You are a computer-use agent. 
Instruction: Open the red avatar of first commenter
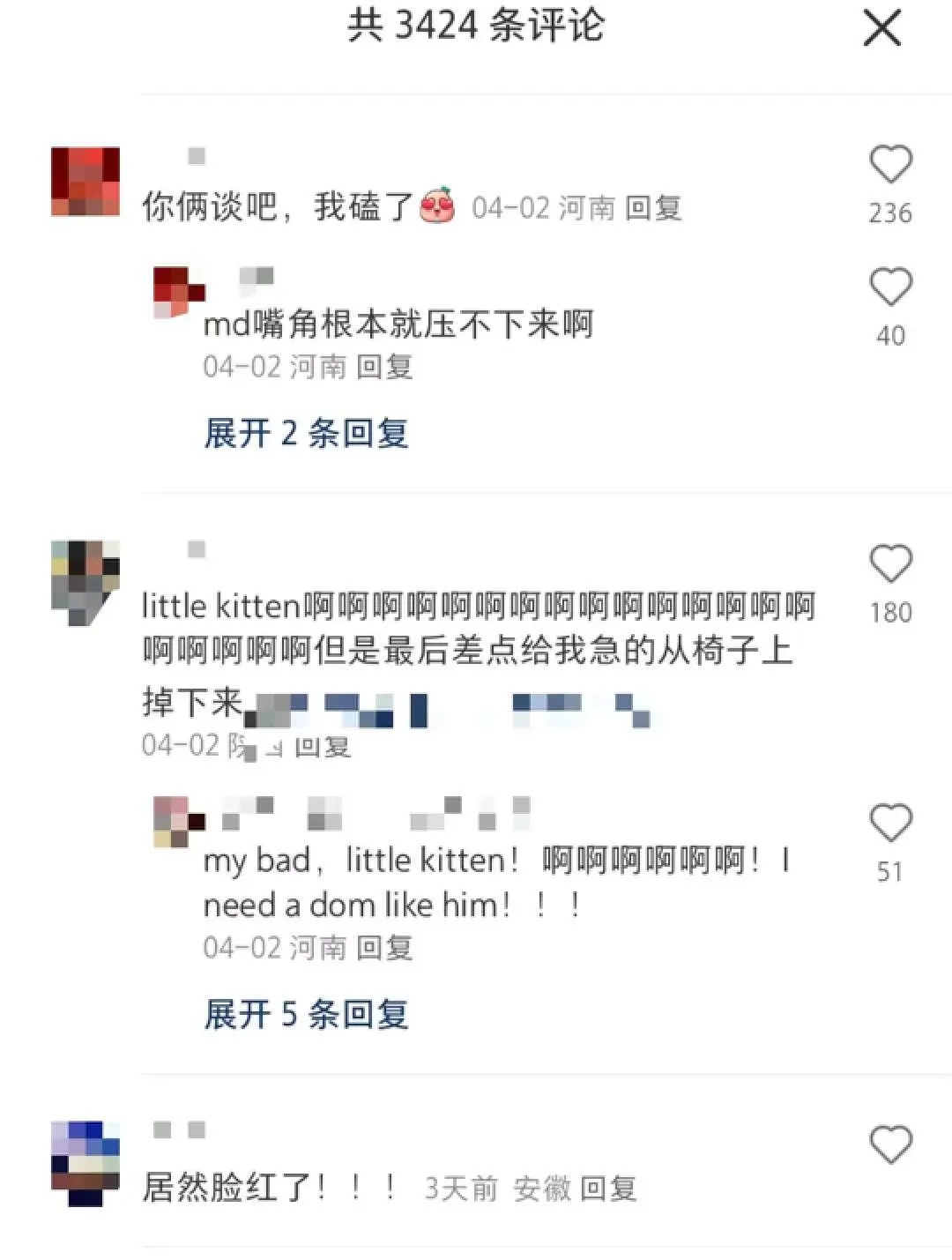[x=86, y=182]
